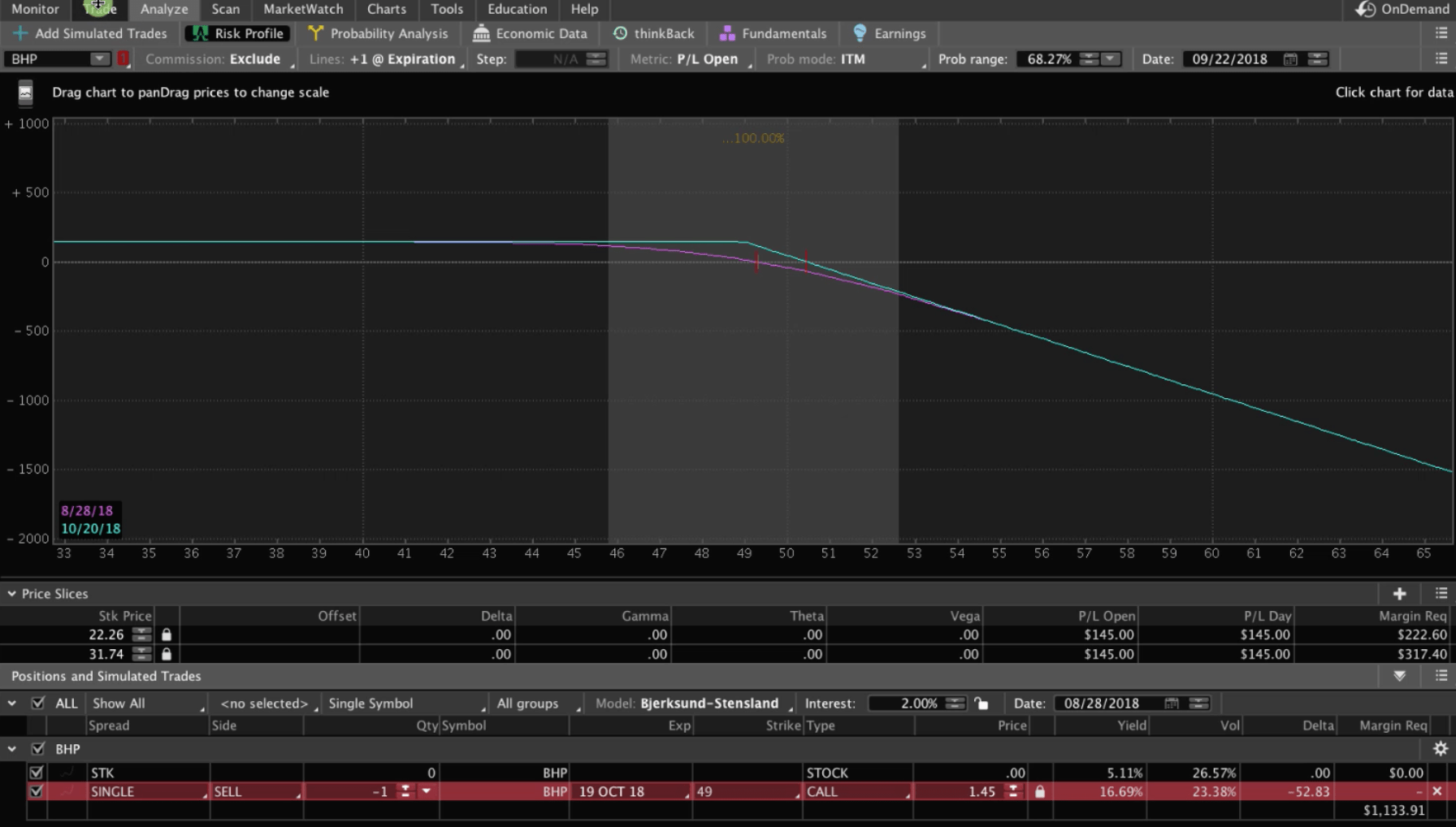1456x827 pixels.
Task: Open the 19 OCT 18 expiration dropdown
Action: pos(630,791)
